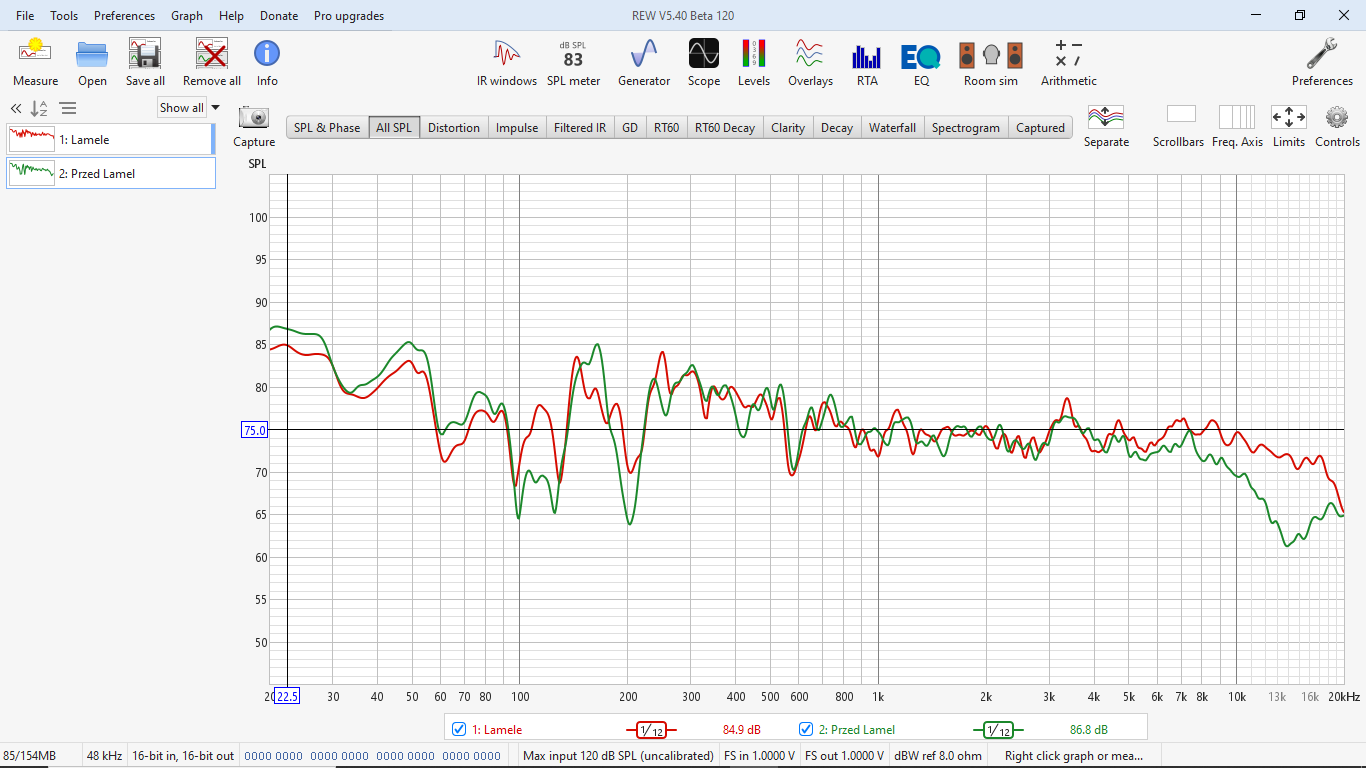Open smoothing selector for Lamele trace
Viewport: 1366px width, 768px height.
(x=651, y=730)
